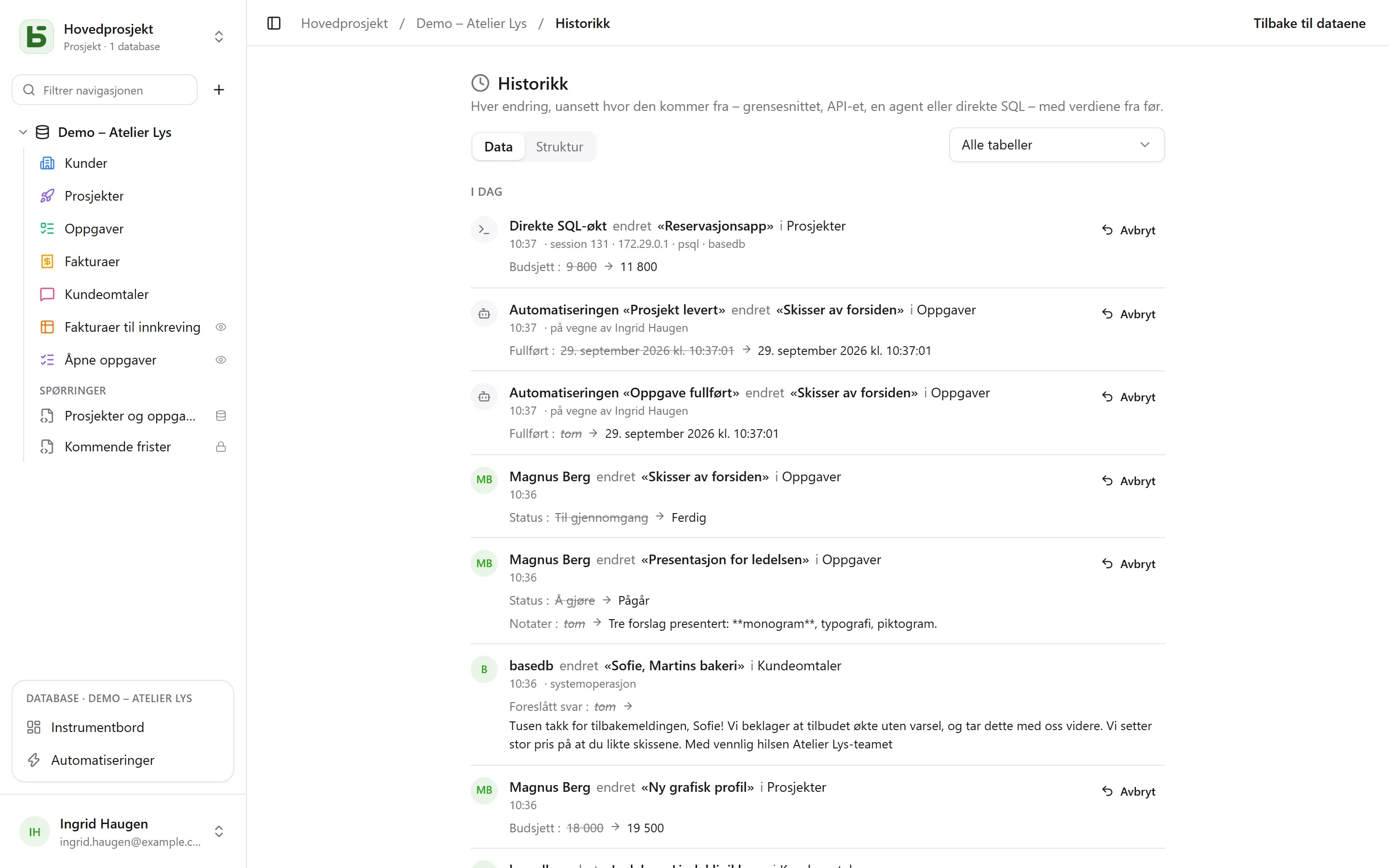Image resolution: width=1389 pixels, height=868 pixels.
Task: Open the Kunder table
Action: tap(85, 163)
